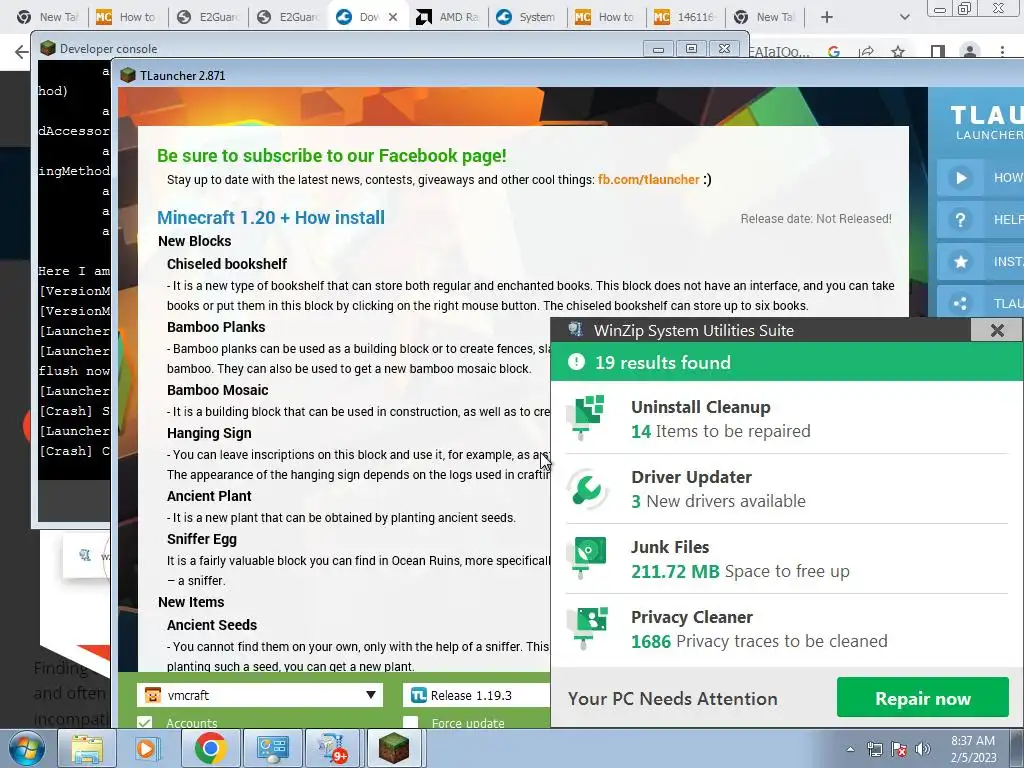Viewport: 1024px width, 768px height.
Task: Close the active Dow Chrome tab
Action: pos(392,17)
